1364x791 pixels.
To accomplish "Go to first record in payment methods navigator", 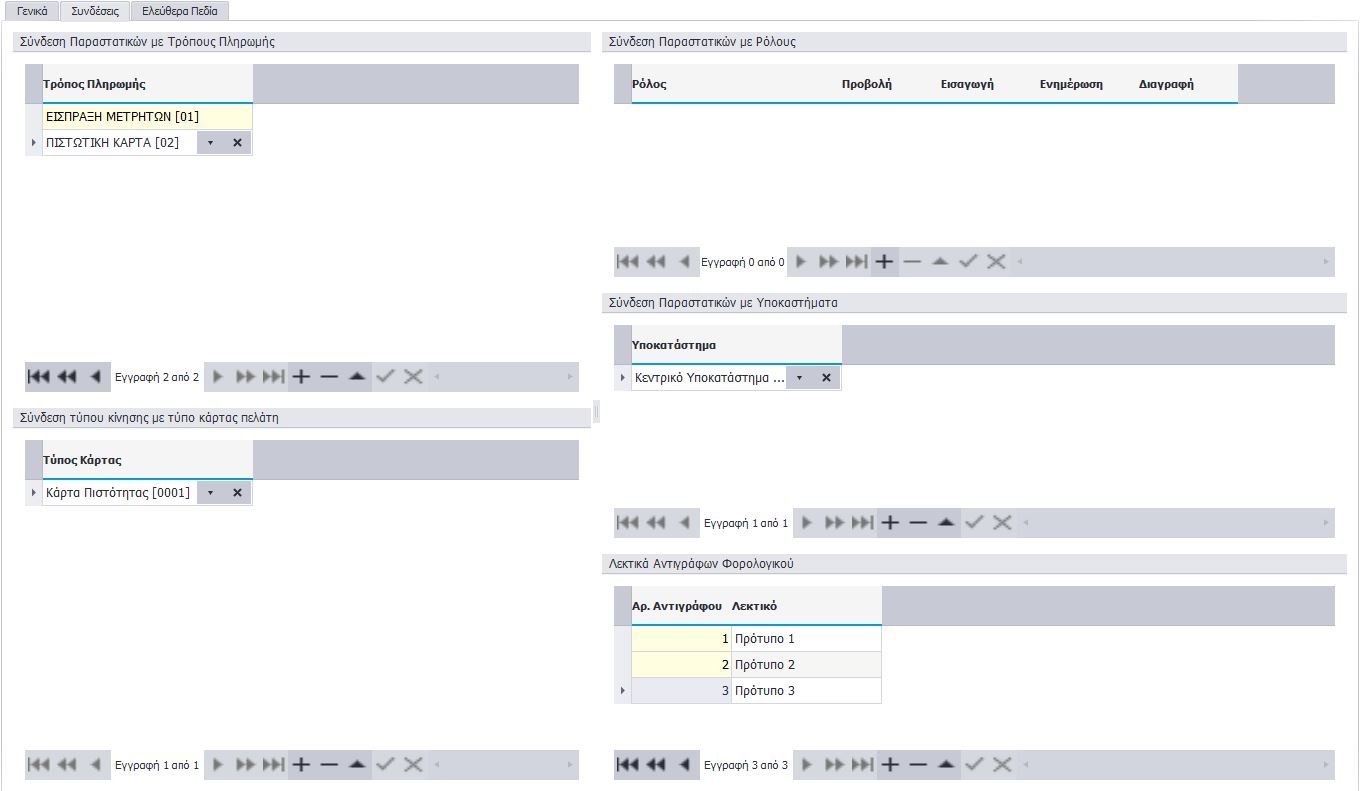I will 38,377.
